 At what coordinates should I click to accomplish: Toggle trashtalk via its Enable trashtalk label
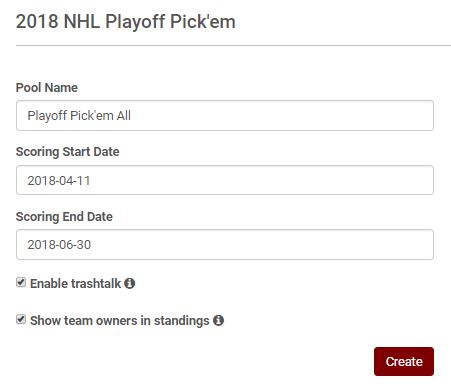point(75,284)
